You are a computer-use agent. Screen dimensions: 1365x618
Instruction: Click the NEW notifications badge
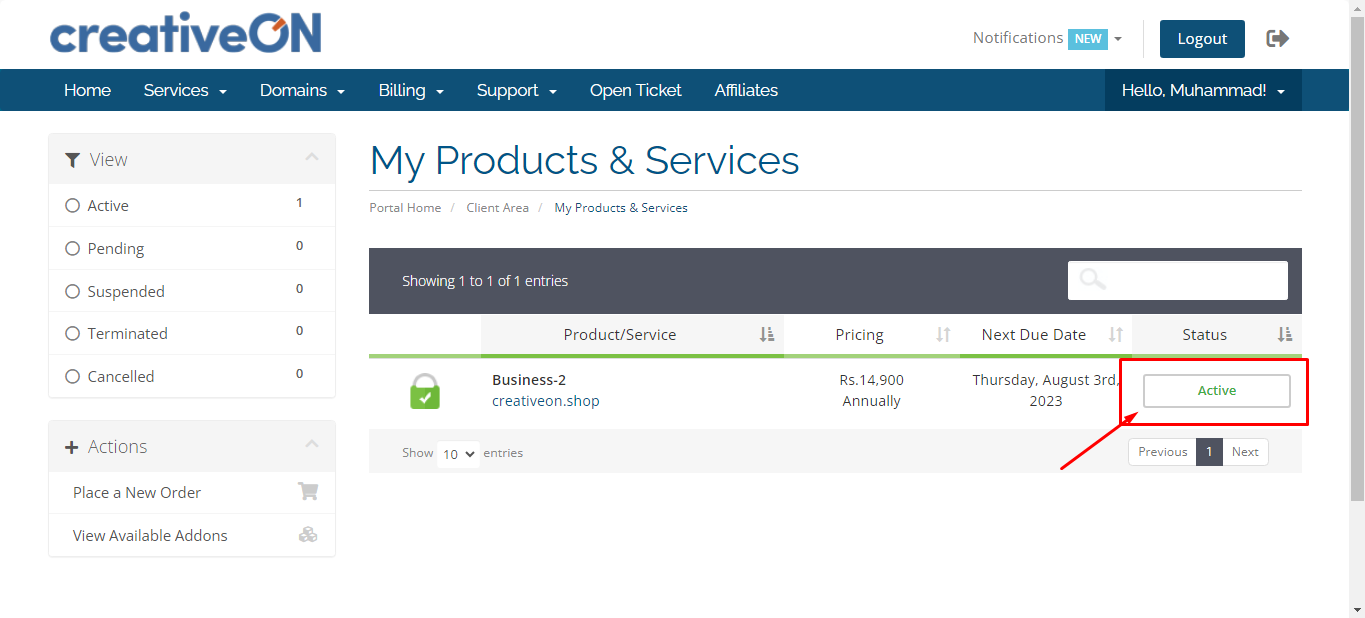point(1088,39)
